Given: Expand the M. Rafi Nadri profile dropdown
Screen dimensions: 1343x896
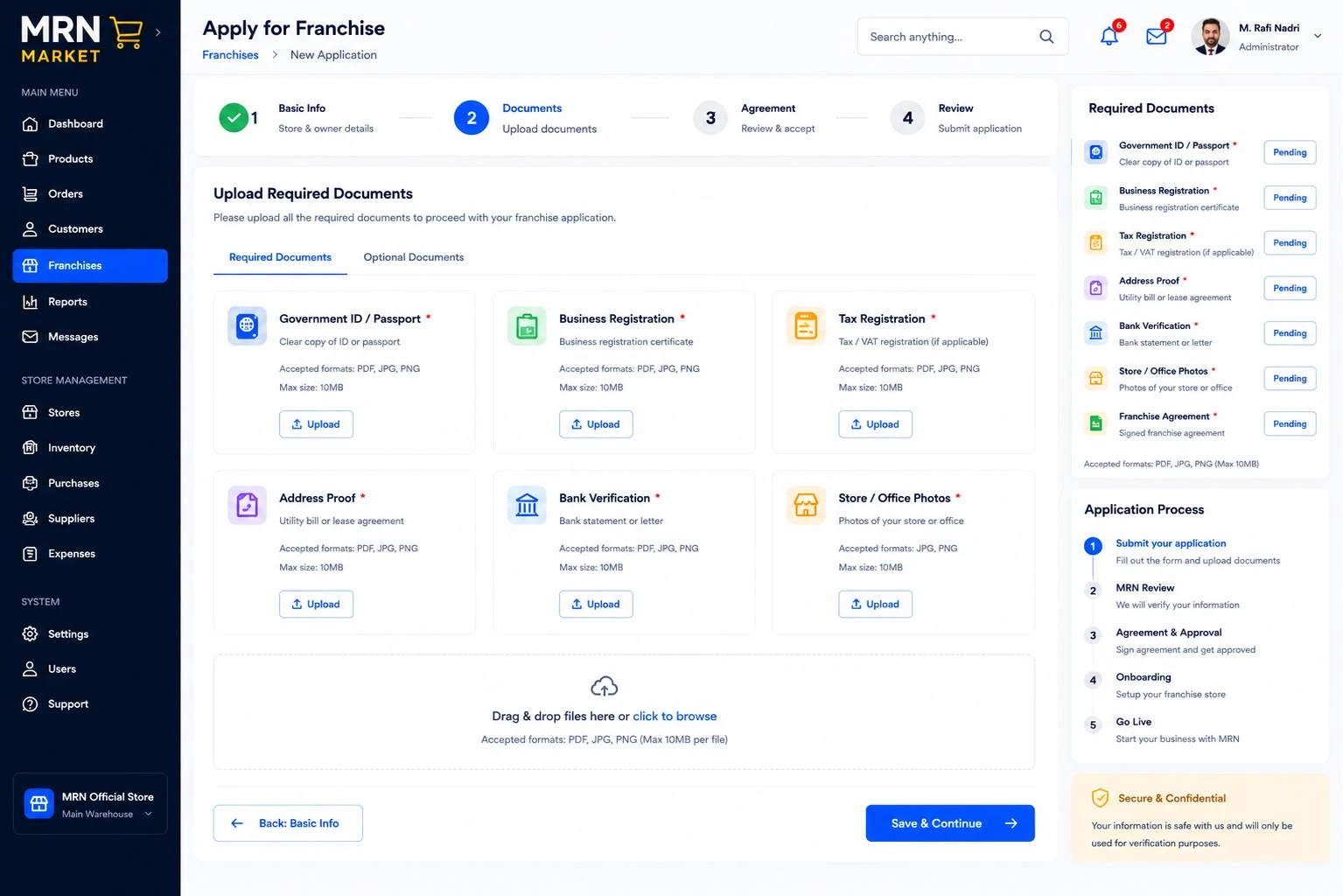Looking at the screenshot, I should pyautogui.click(x=1318, y=37).
